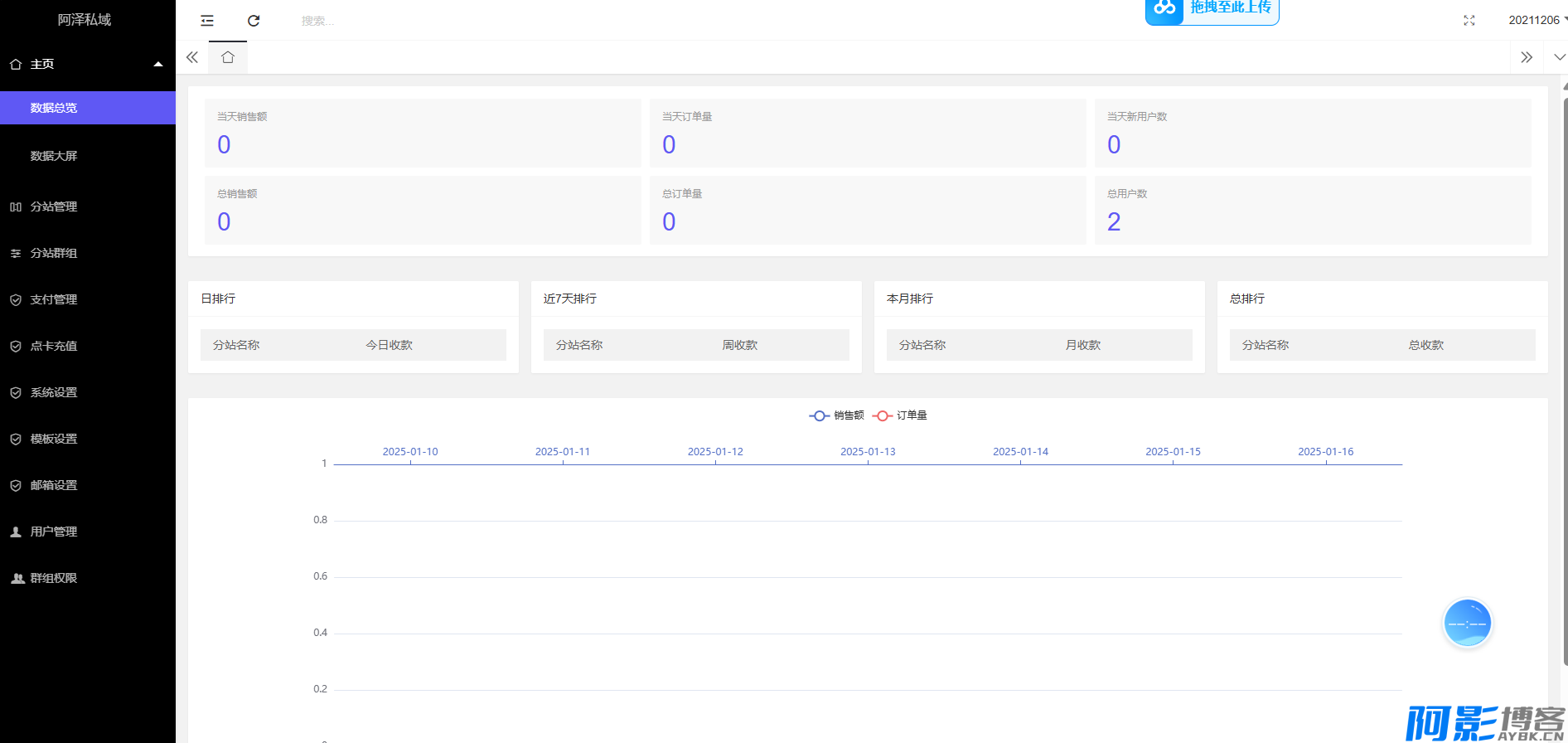
Task: Click the 日排行 panel title
Action: [x=218, y=299]
